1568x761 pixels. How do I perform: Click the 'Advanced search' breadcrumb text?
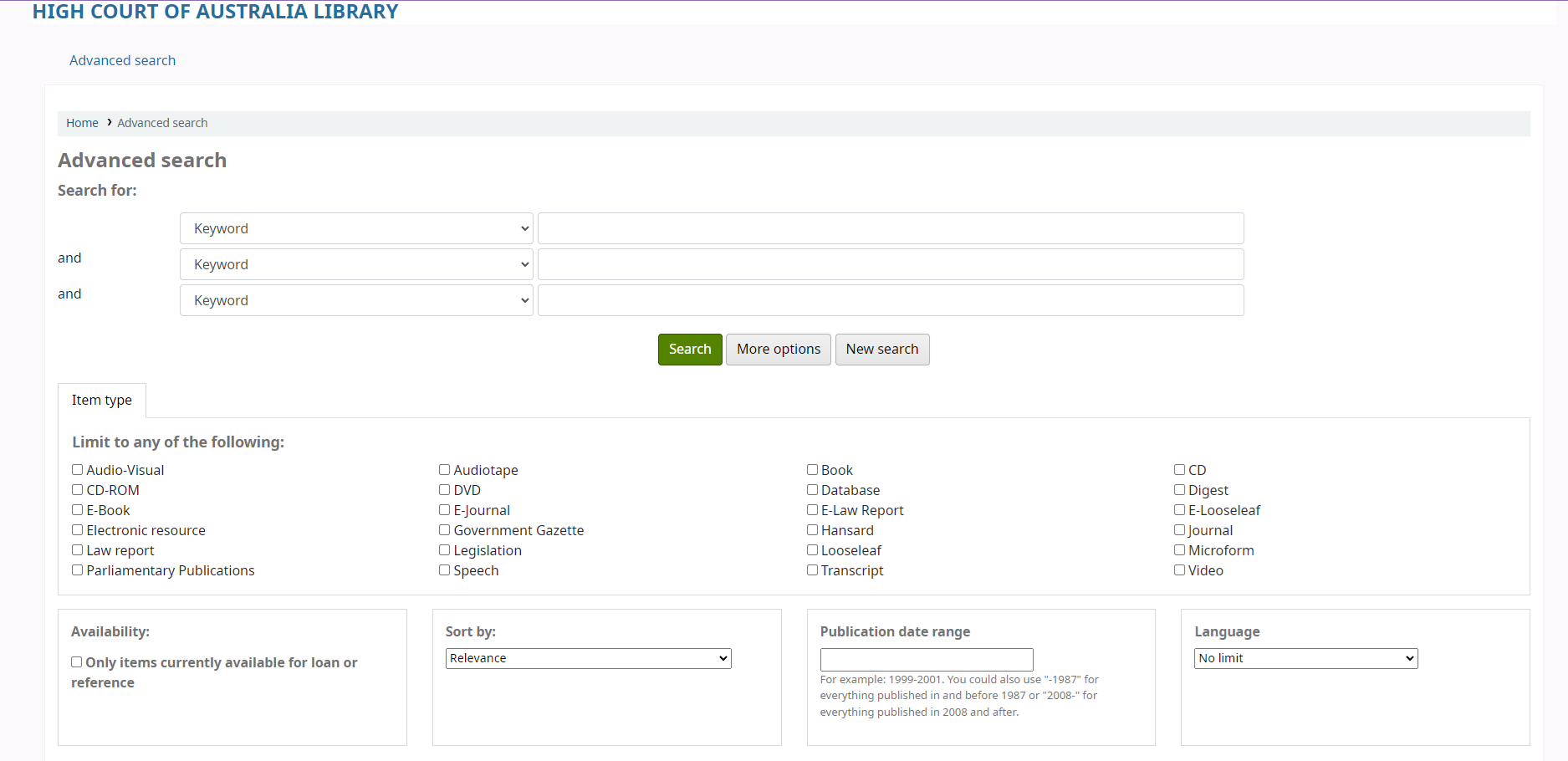[x=162, y=123]
